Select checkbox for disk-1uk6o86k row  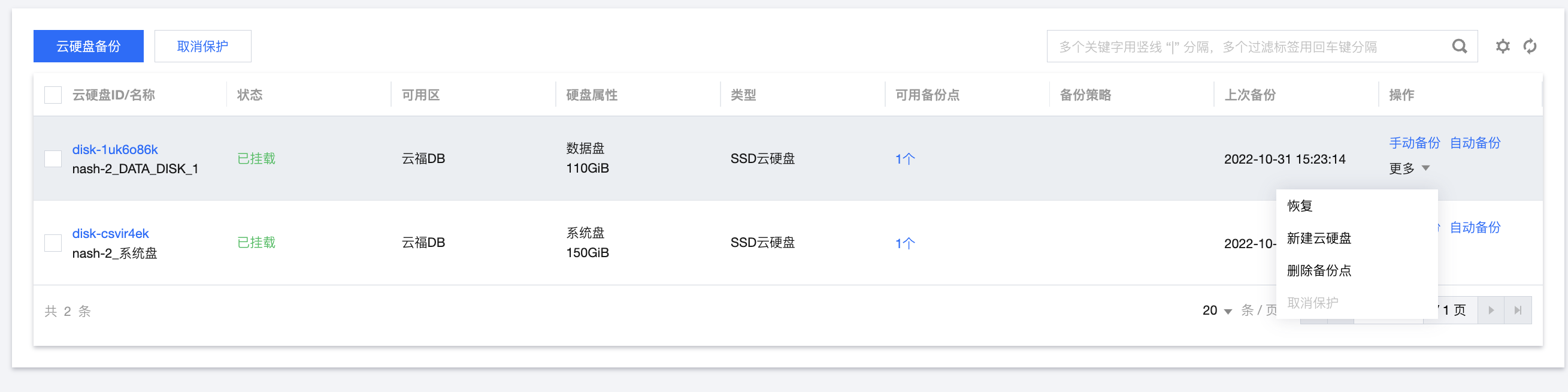pyautogui.click(x=53, y=159)
